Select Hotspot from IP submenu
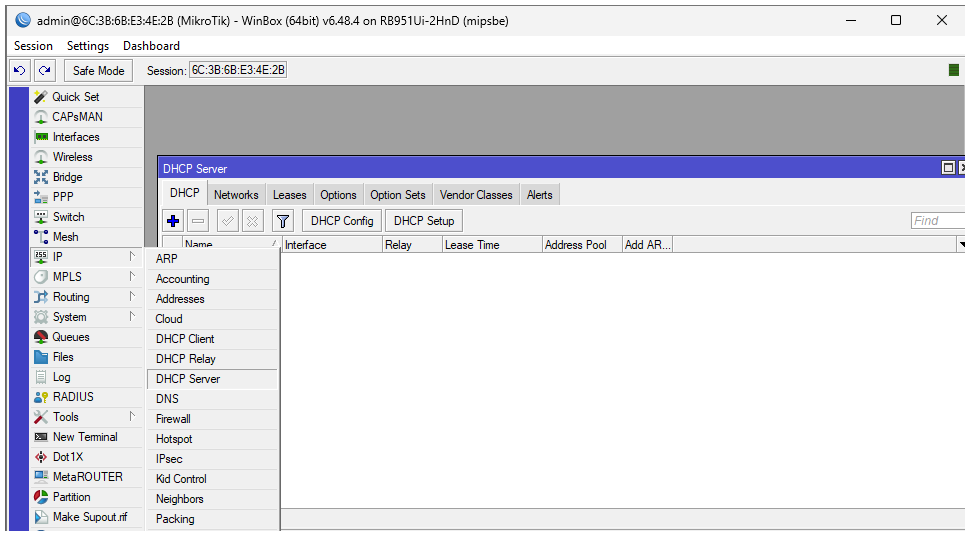Viewport: 970px width, 536px height. coord(212,439)
